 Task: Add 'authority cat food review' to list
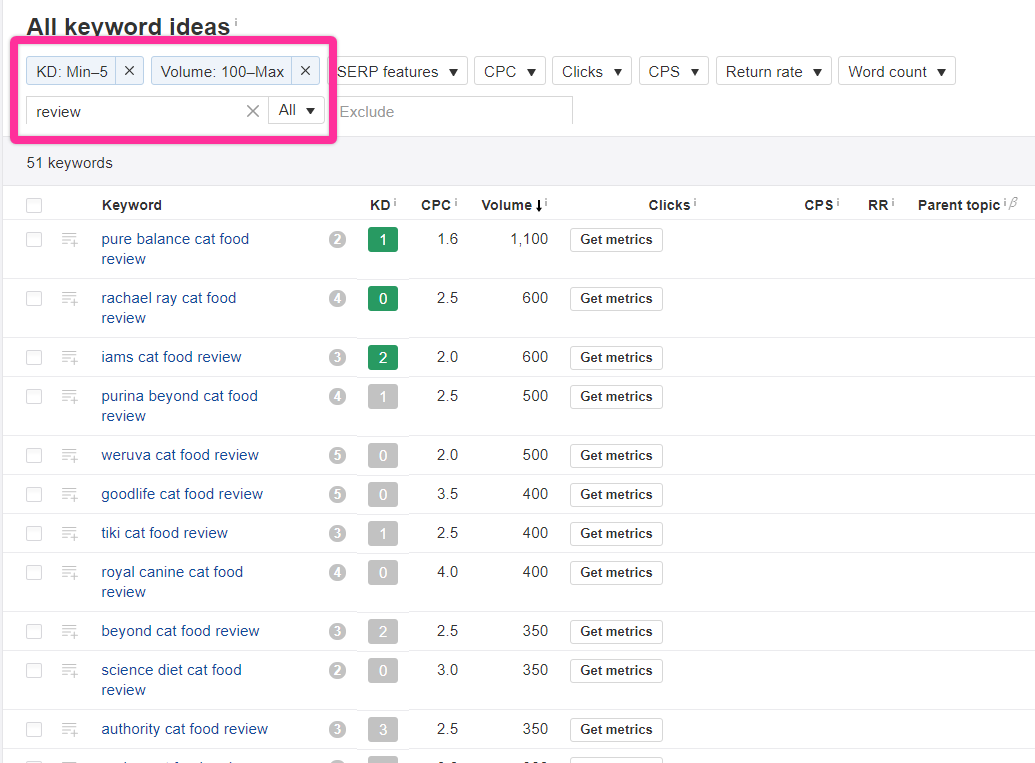coord(69,729)
